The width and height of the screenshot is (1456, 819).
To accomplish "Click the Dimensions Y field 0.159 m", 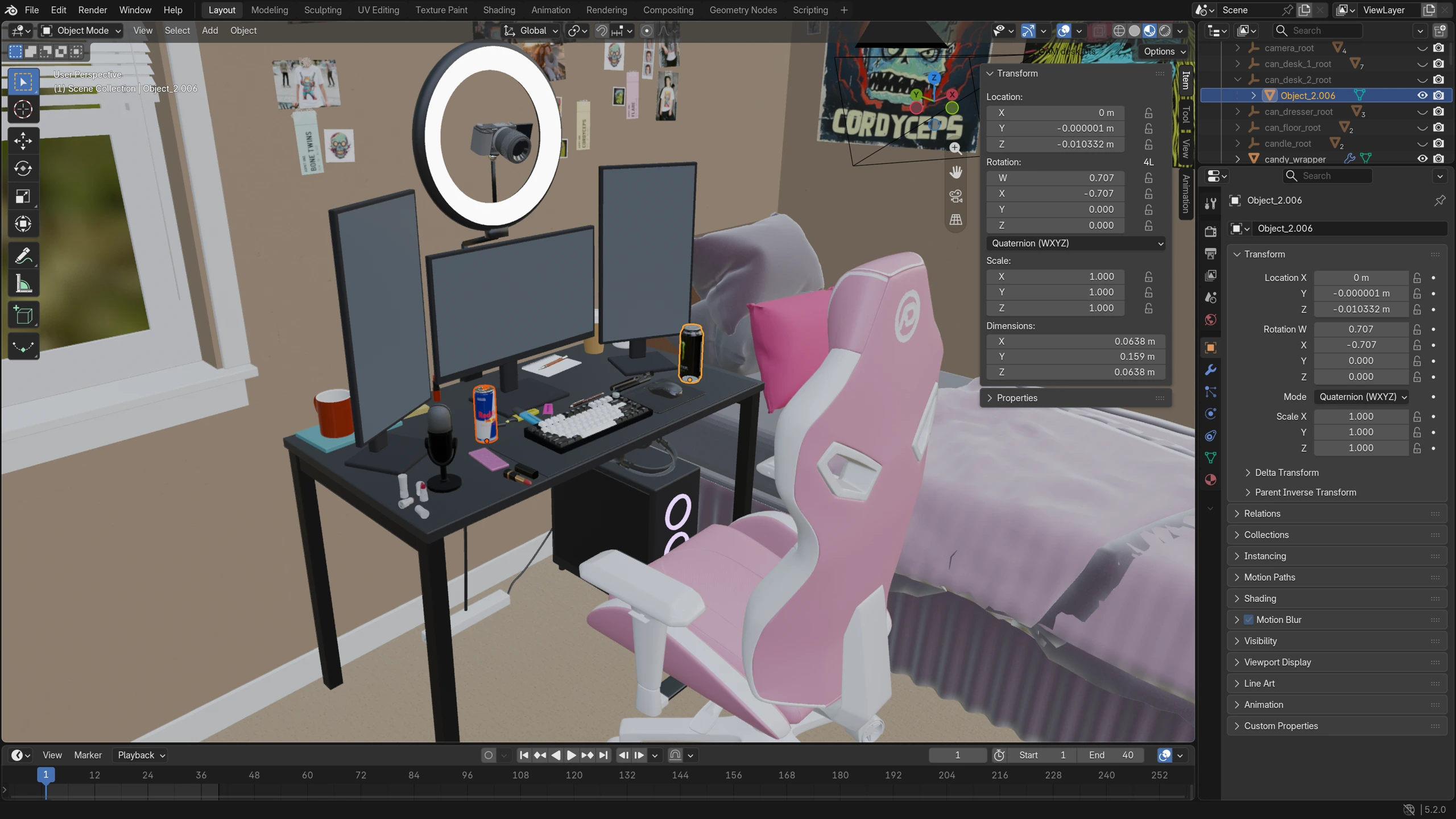I will point(1076,357).
